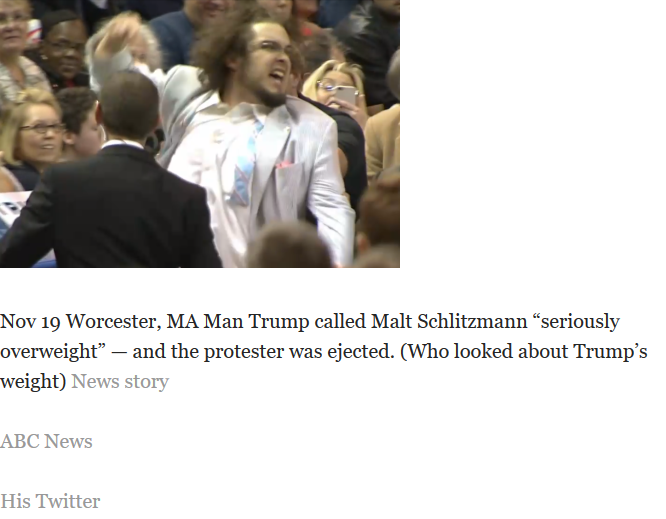666x519 pixels.
Task: Click the pink pocket square in the photo
Action: click(283, 165)
